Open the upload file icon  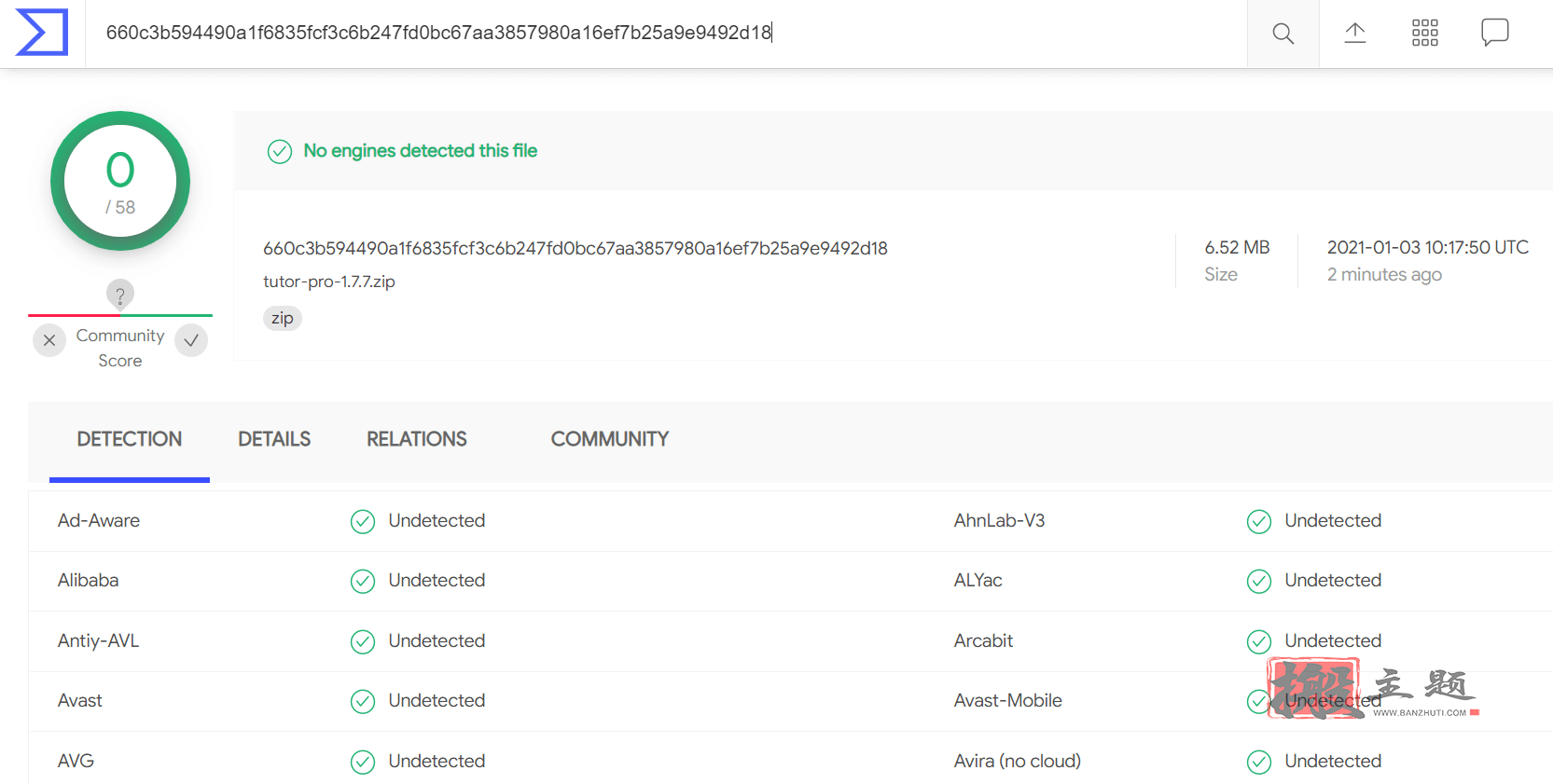pyautogui.click(x=1355, y=33)
